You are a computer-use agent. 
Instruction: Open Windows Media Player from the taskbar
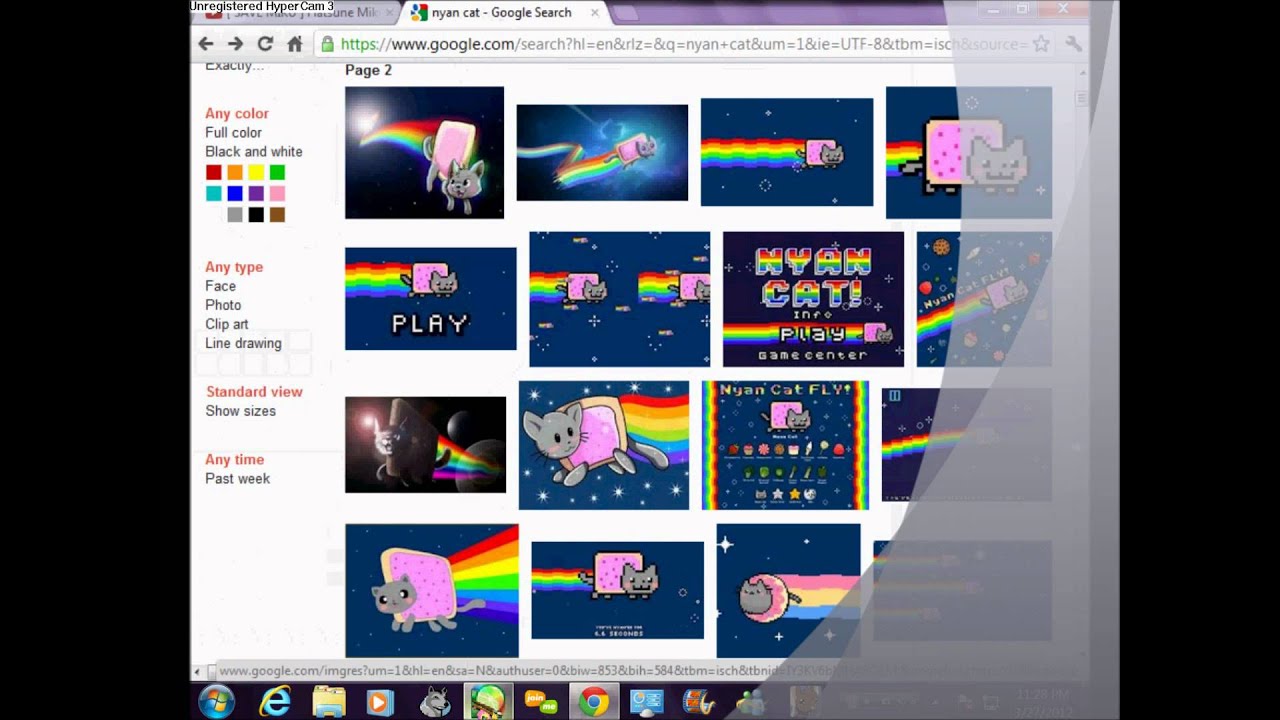pos(379,702)
